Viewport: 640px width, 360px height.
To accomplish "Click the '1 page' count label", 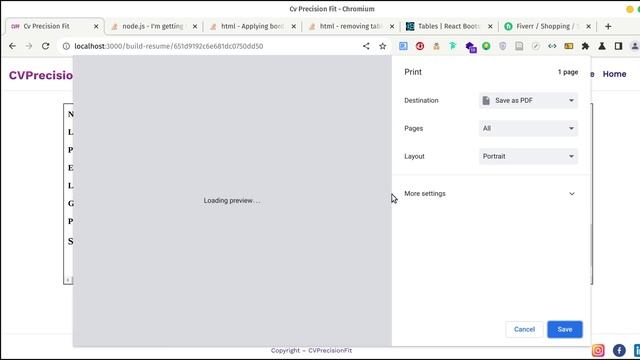I will coord(568,72).
